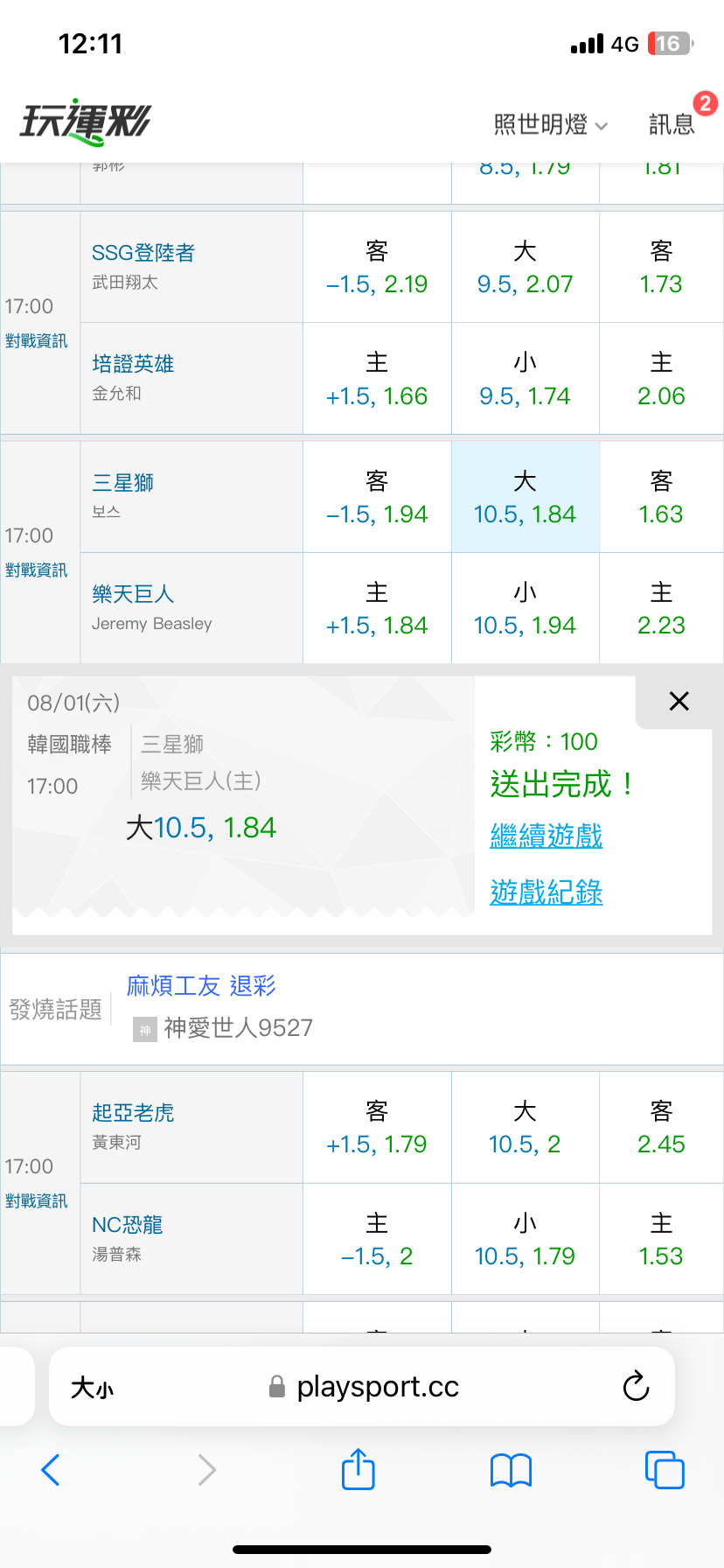This screenshot has width=724, height=1568.
Task: Select 三星獅 客 -1.5, 1.94 spread
Action: coord(377,497)
